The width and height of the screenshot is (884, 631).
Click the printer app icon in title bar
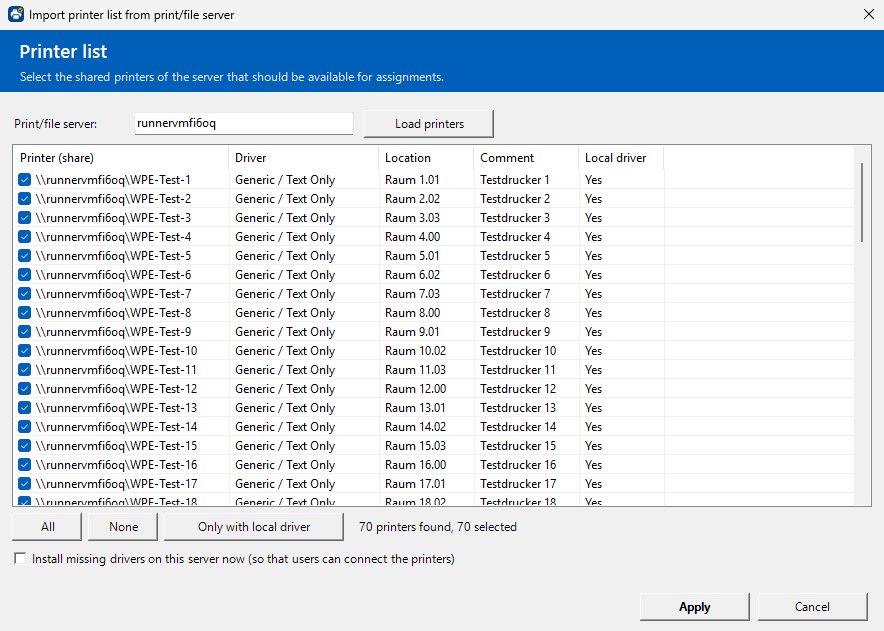click(x=16, y=14)
